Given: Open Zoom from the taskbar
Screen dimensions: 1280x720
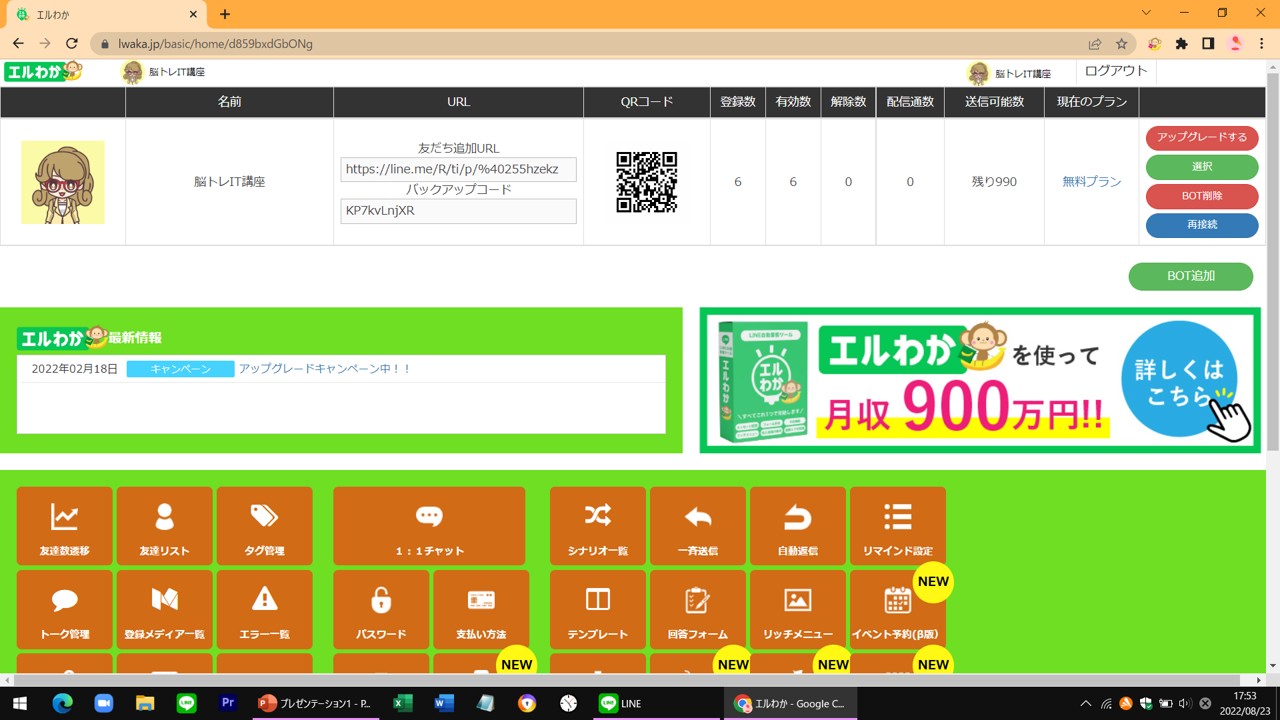Looking at the screenshot, I should pyautogui.click(x=104, y=703).
